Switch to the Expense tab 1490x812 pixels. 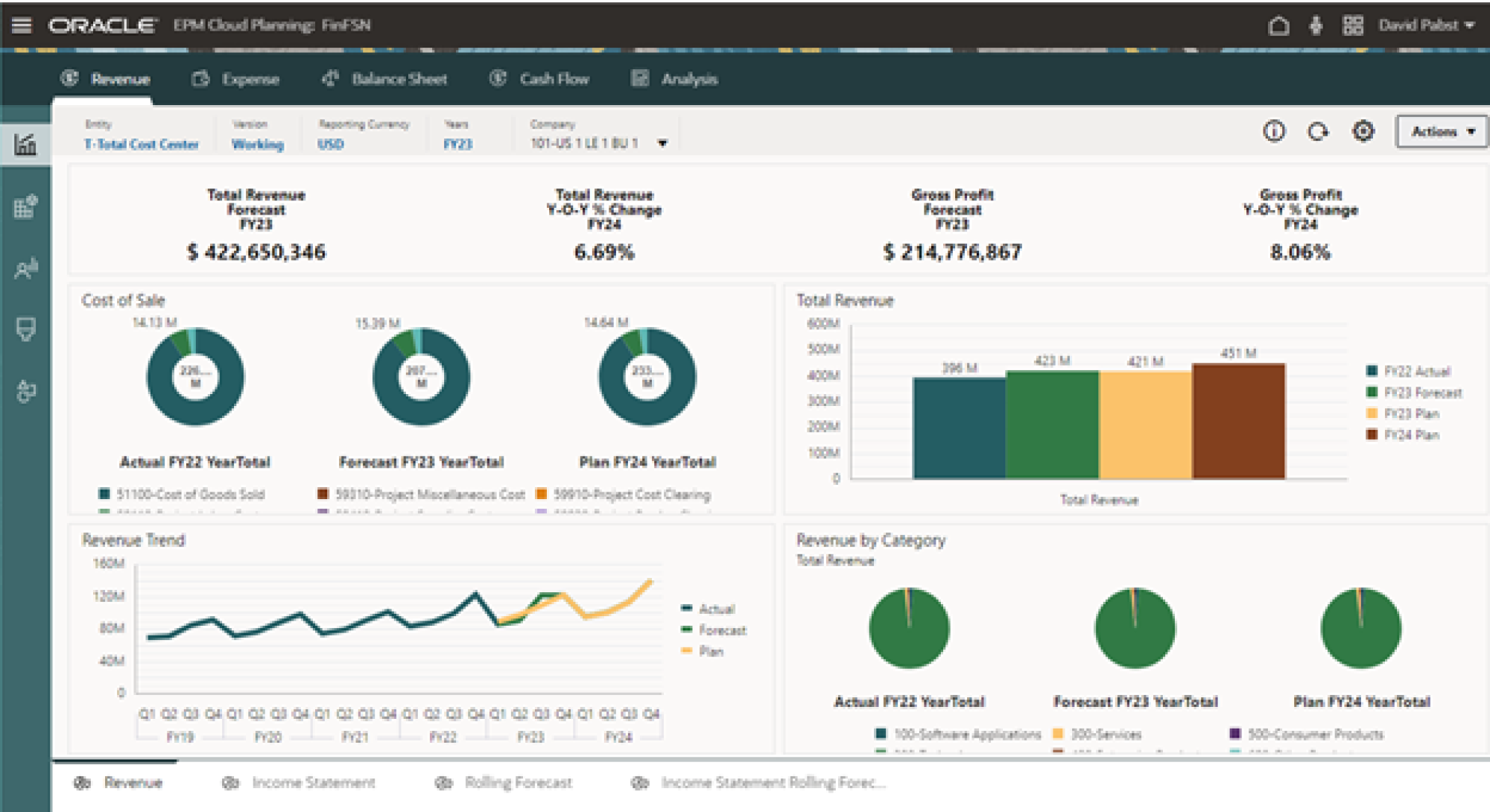pos(236,79)
